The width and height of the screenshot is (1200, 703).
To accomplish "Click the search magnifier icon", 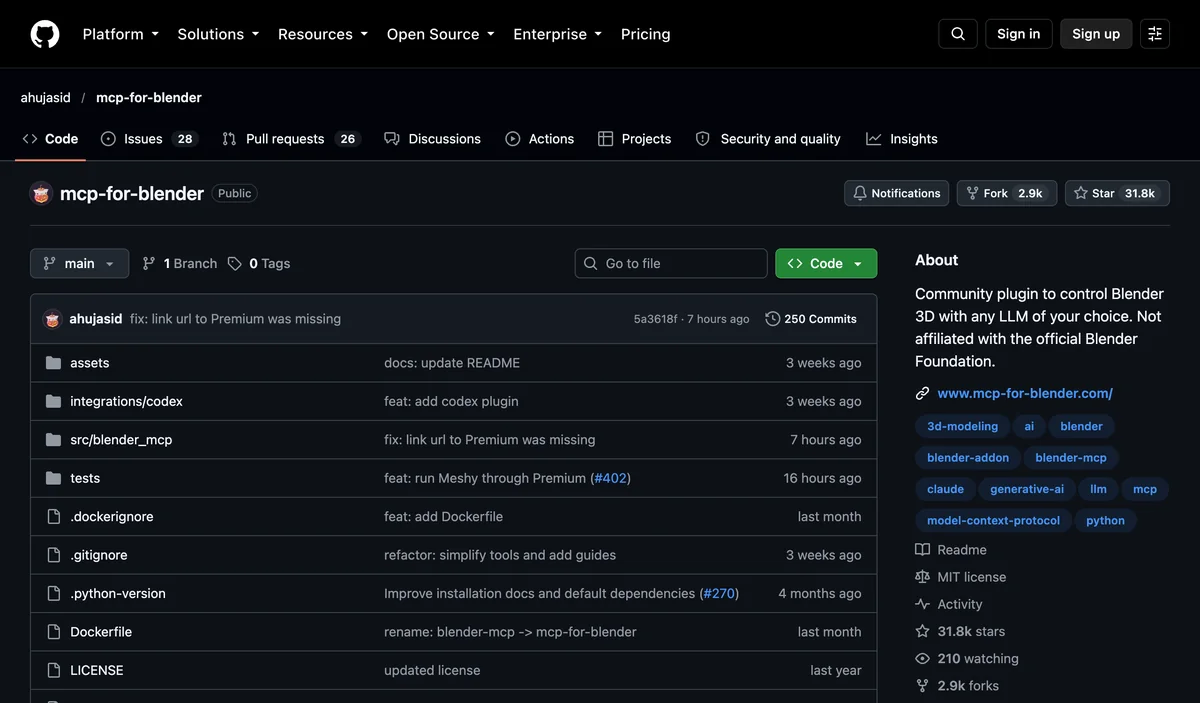I will (x=957, y=34).
